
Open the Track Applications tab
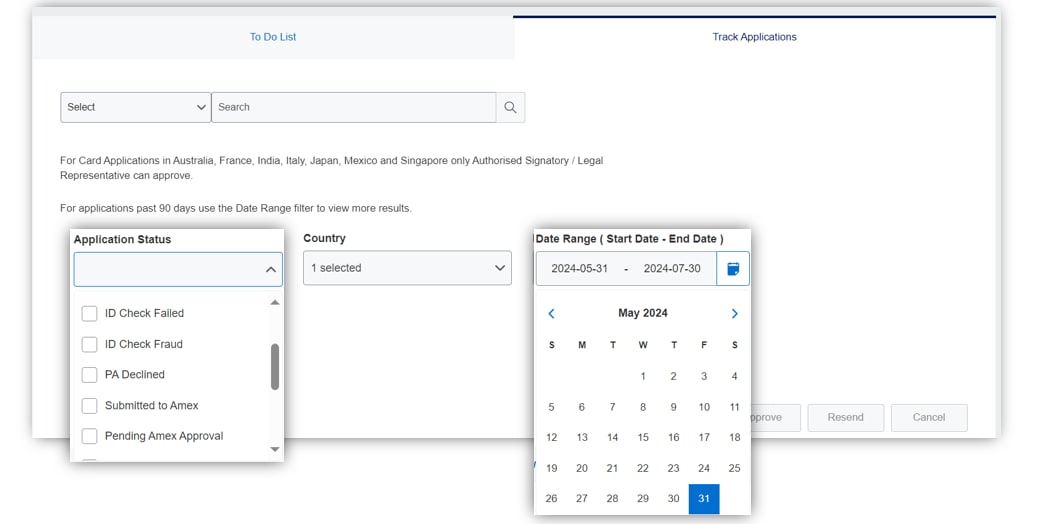click(754, 37)
